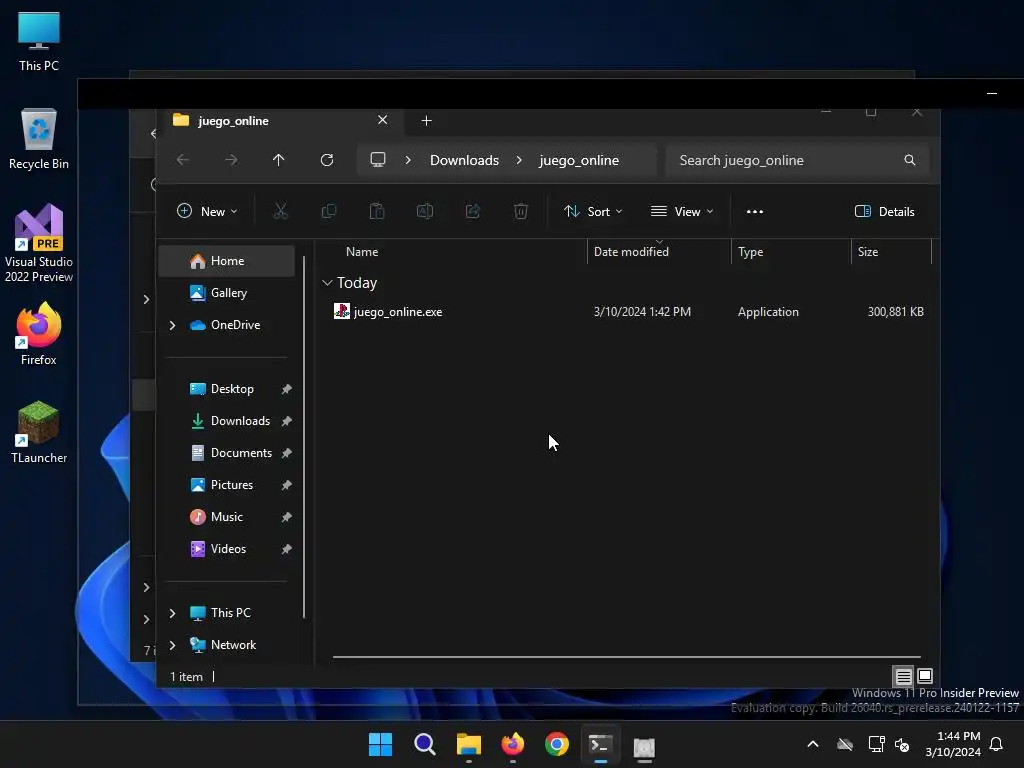This screenshot has height=768, width=1024.
Task: Click the Paste clipboard icon
Action: (377, 211)
